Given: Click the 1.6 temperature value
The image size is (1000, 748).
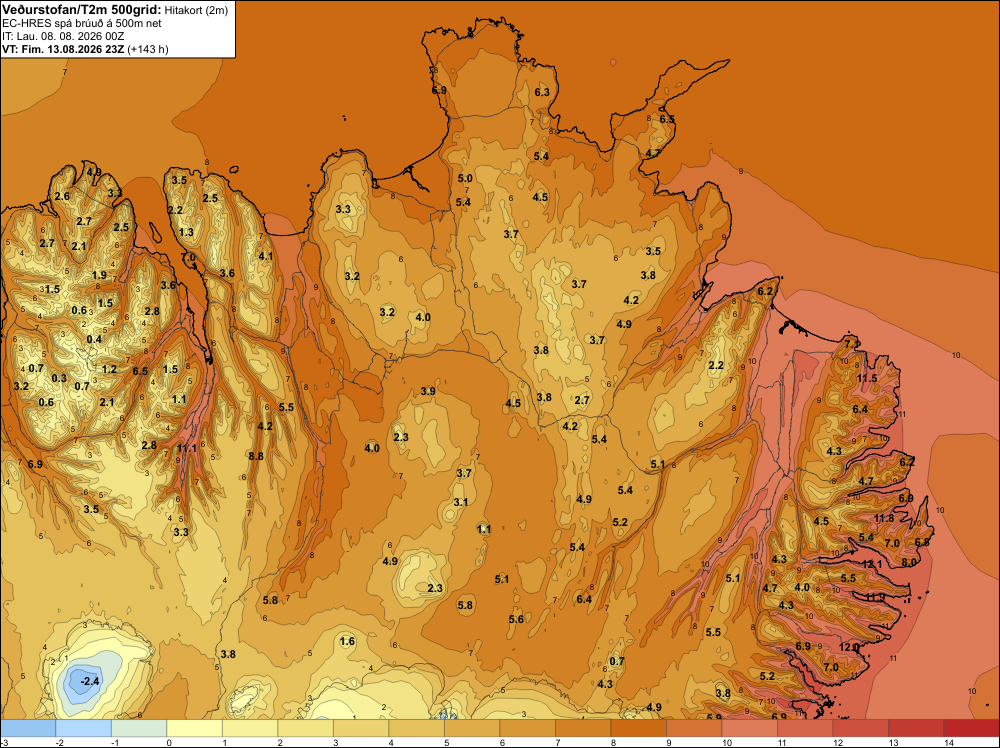Looking at the screenshot, I should click(347, 641).
